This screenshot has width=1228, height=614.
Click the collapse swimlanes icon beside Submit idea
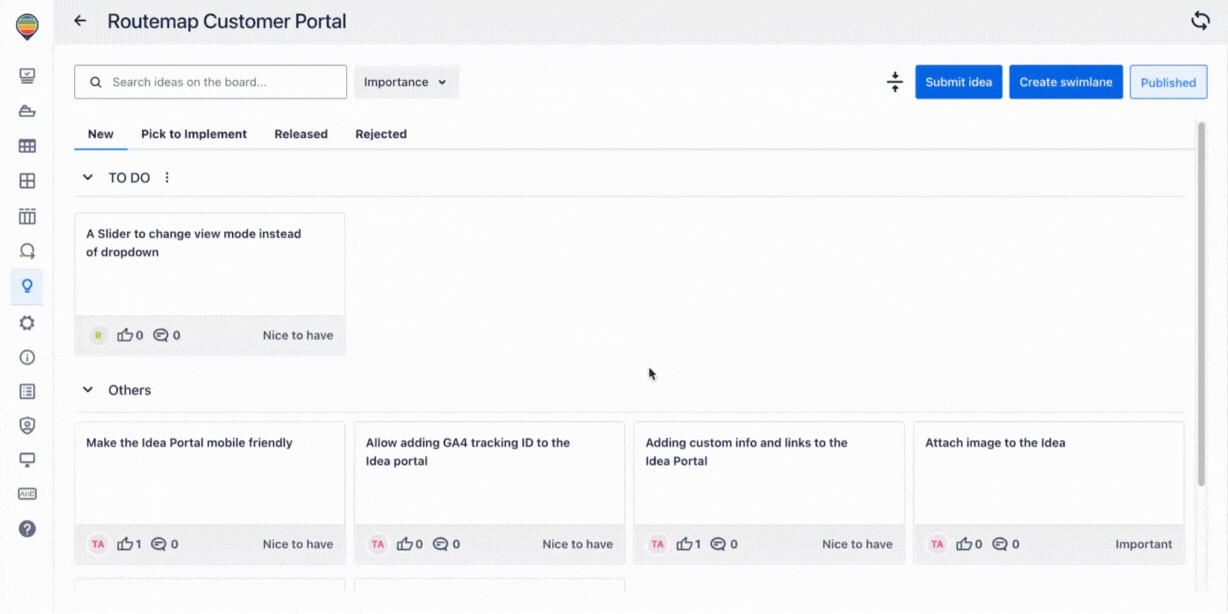895,82
